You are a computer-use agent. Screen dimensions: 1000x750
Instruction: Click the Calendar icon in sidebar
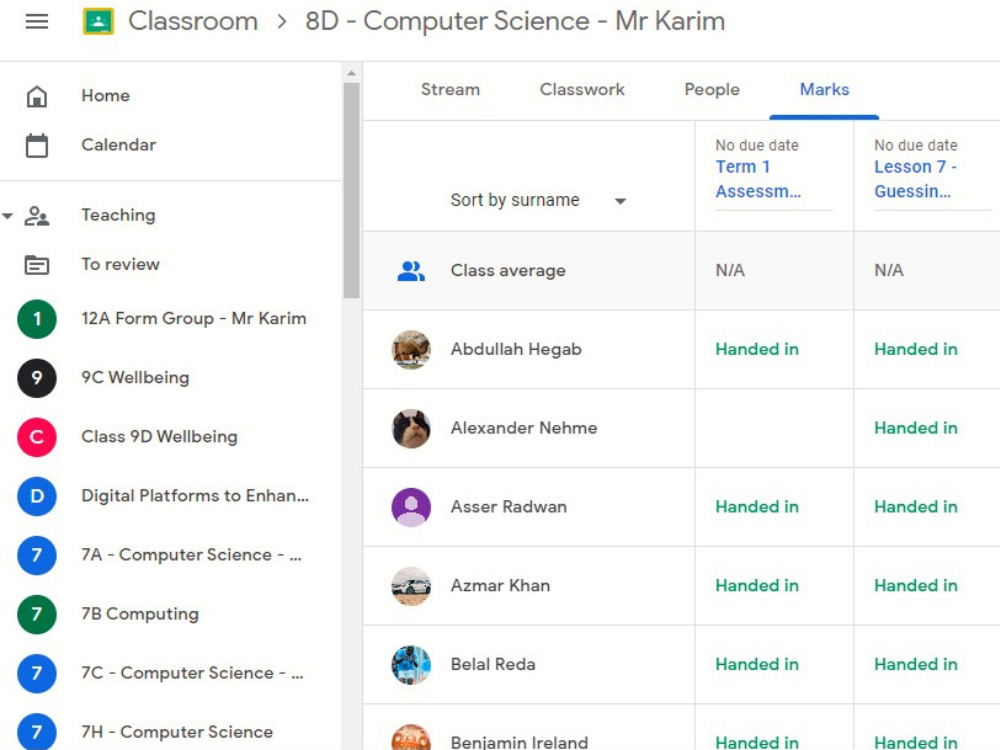[36, 145]
